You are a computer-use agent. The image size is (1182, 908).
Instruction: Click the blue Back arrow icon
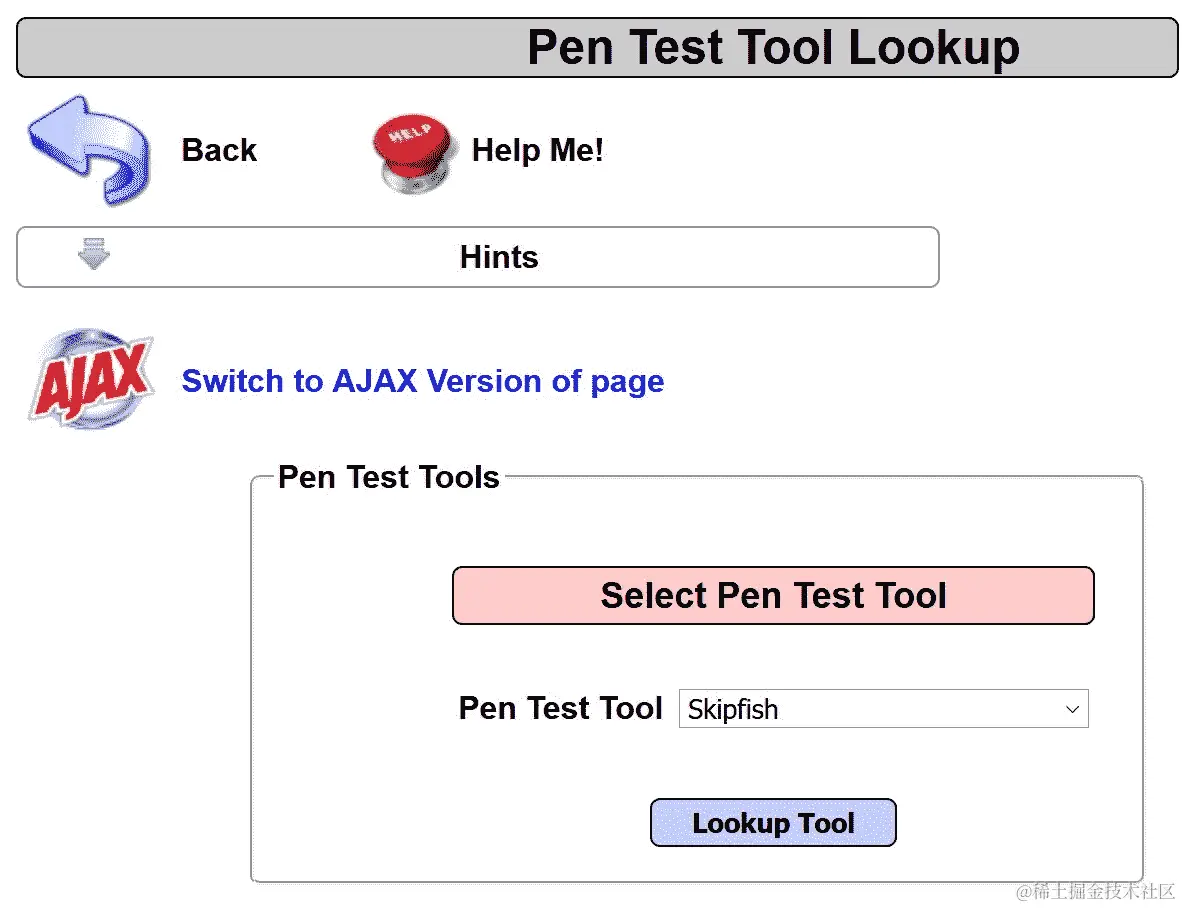[x=89, y=150]
